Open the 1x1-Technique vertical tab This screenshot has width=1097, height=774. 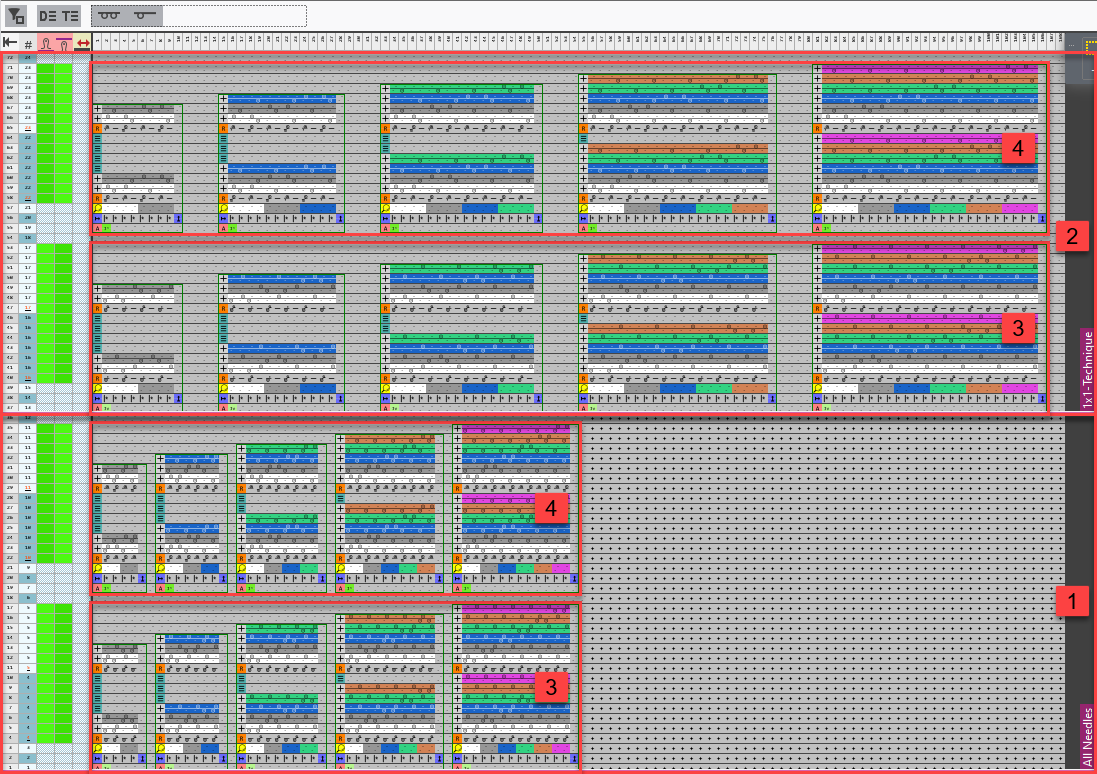click(1088, 368)
